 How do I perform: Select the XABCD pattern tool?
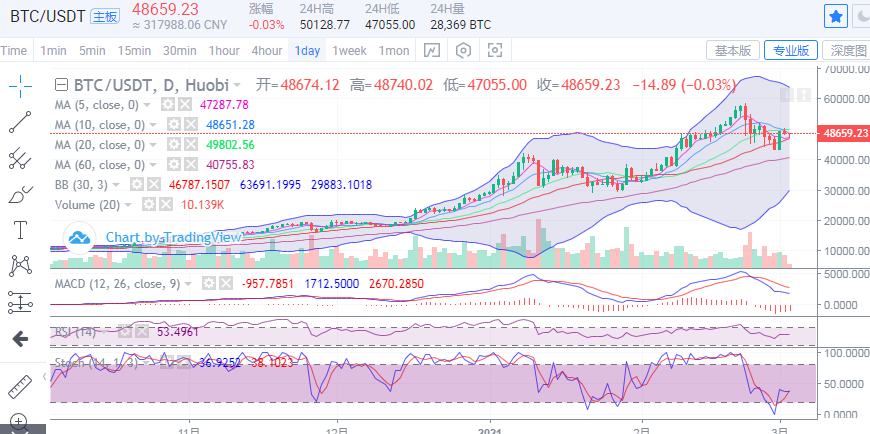pos(21,266)
